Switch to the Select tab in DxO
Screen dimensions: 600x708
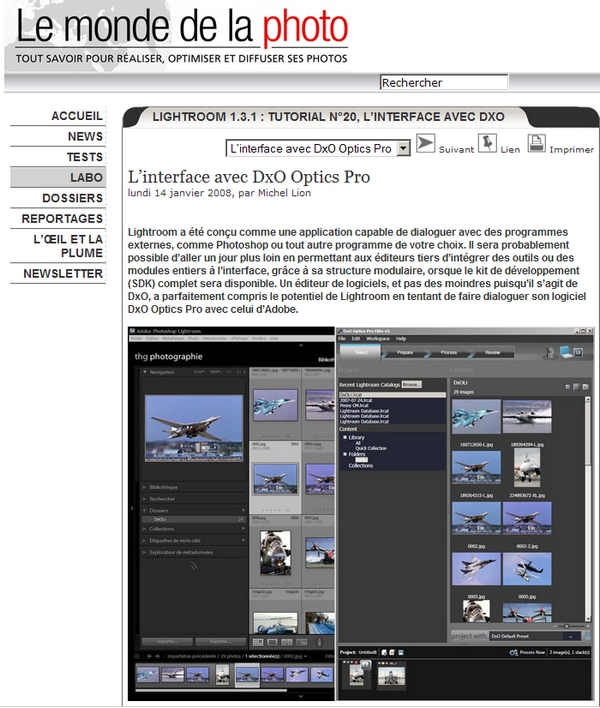coord(361,352)
